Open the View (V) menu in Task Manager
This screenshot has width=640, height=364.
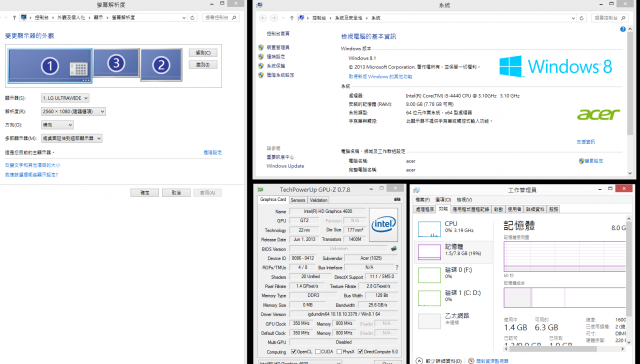[464, 200]
